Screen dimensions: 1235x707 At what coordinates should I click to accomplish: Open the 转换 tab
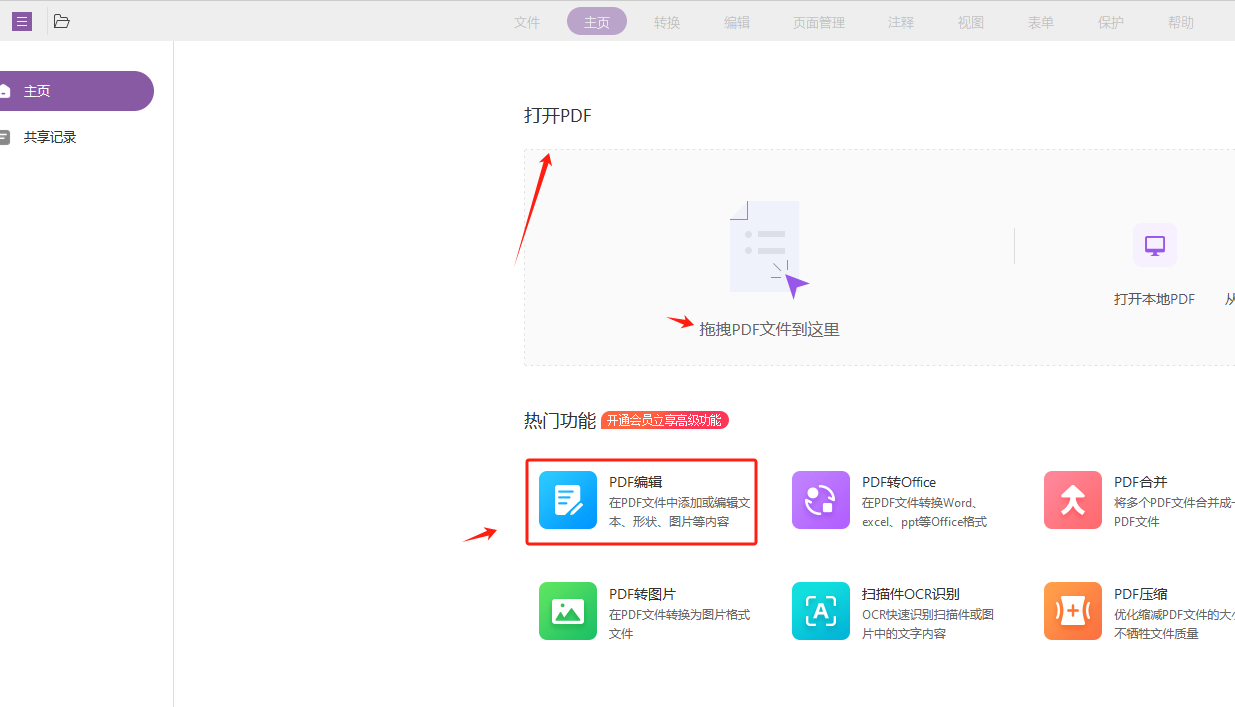tap(667, 21)
